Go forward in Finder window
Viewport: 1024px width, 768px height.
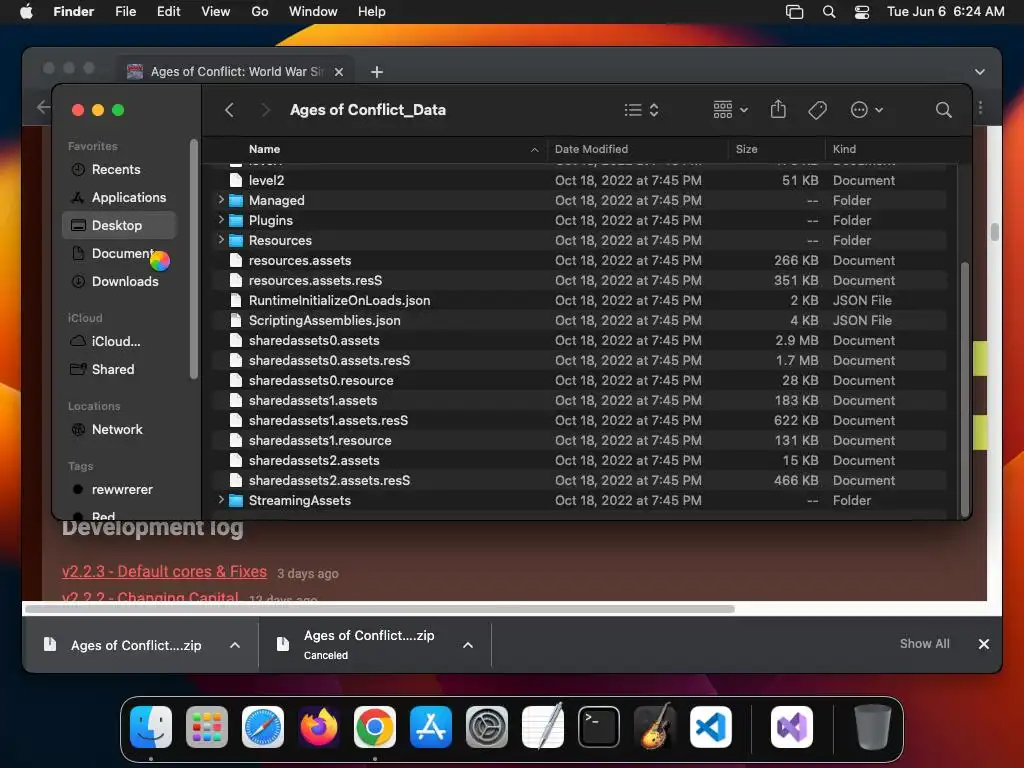(265, 110)
